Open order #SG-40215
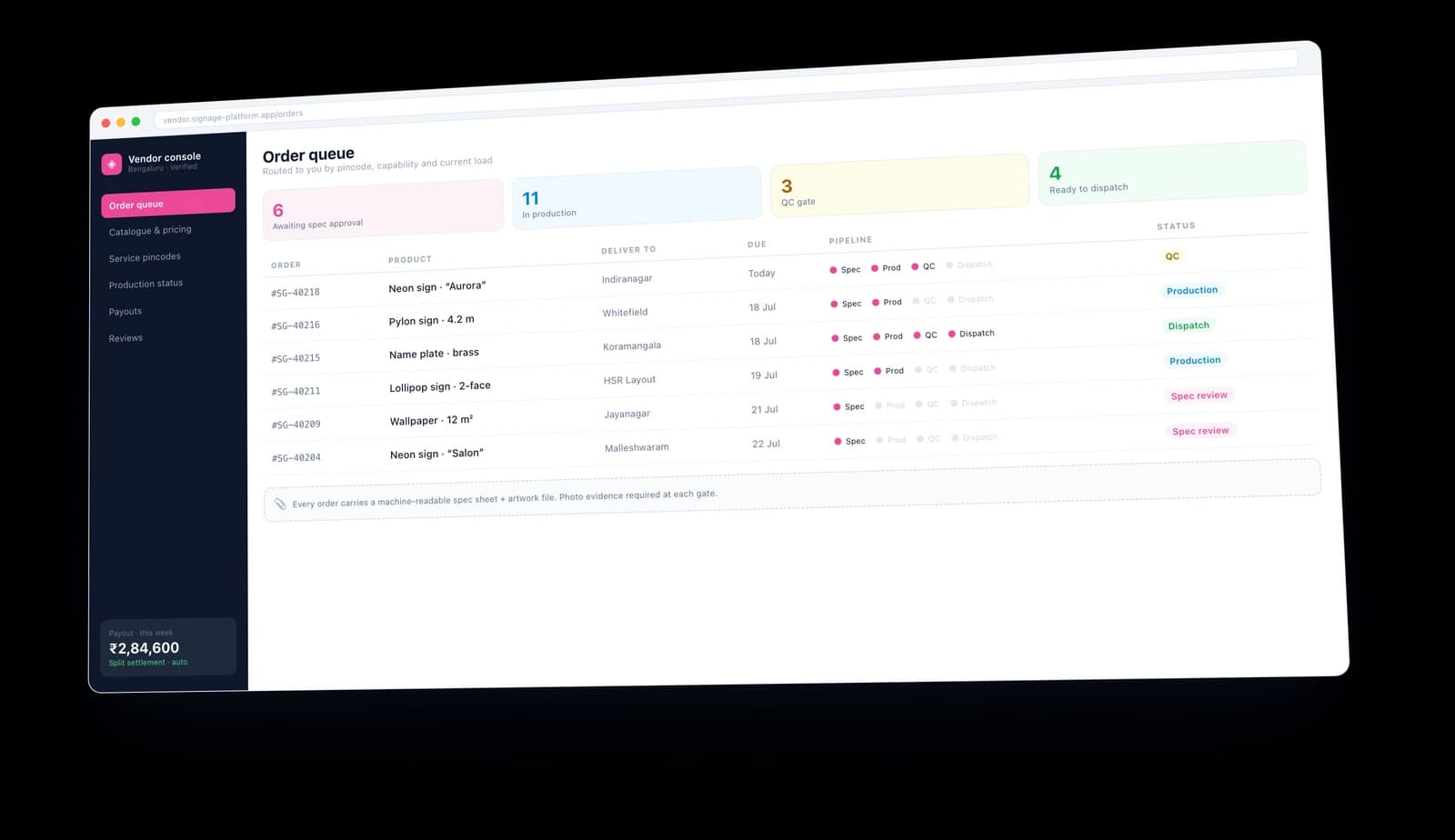The width and height of the screenshot is (1455, 840). (296, 358)
